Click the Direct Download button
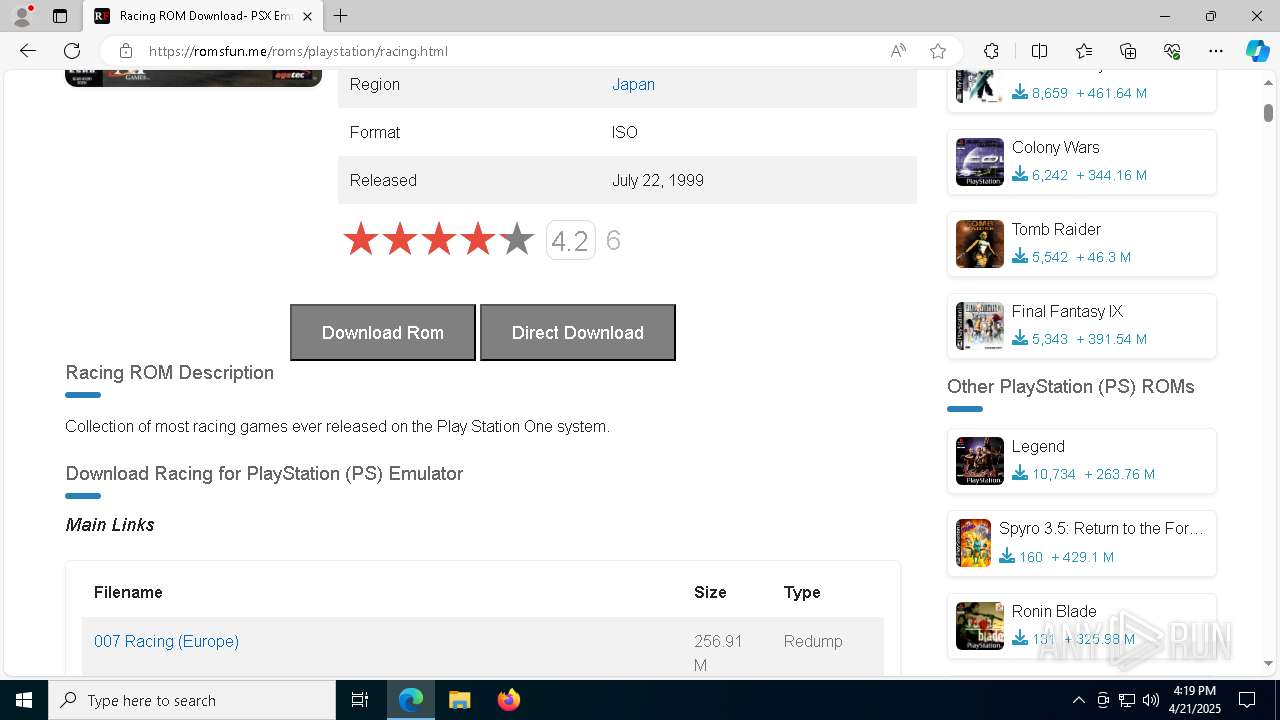 coord(578,332)
